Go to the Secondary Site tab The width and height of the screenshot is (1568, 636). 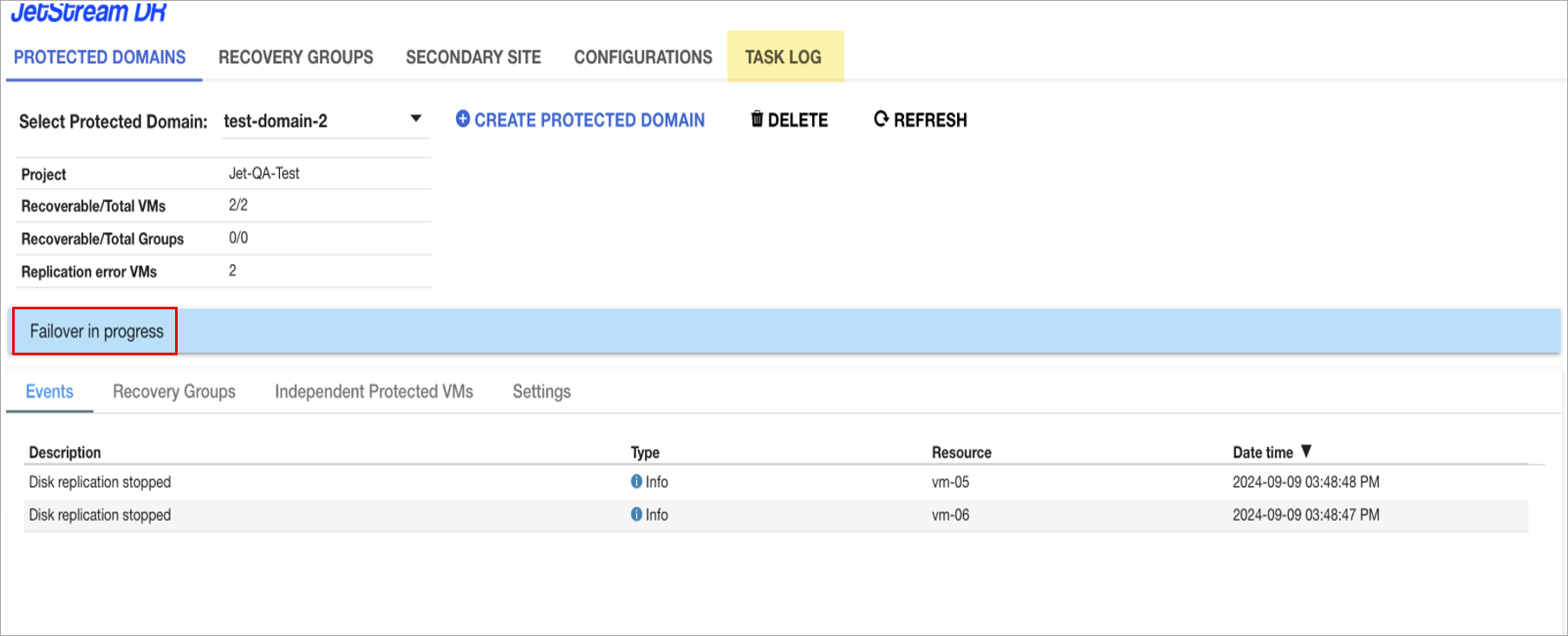point(473,57)
